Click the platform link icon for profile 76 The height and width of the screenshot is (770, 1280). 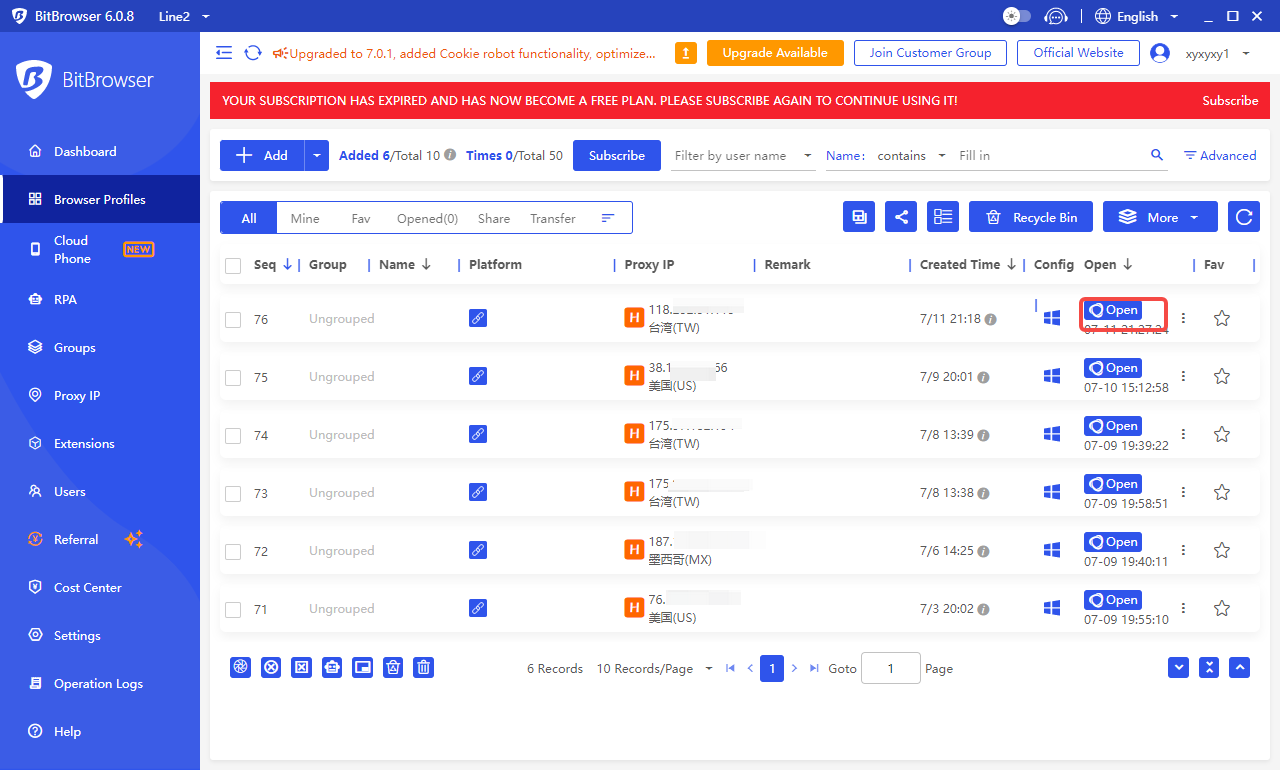(x=478, y=318)
